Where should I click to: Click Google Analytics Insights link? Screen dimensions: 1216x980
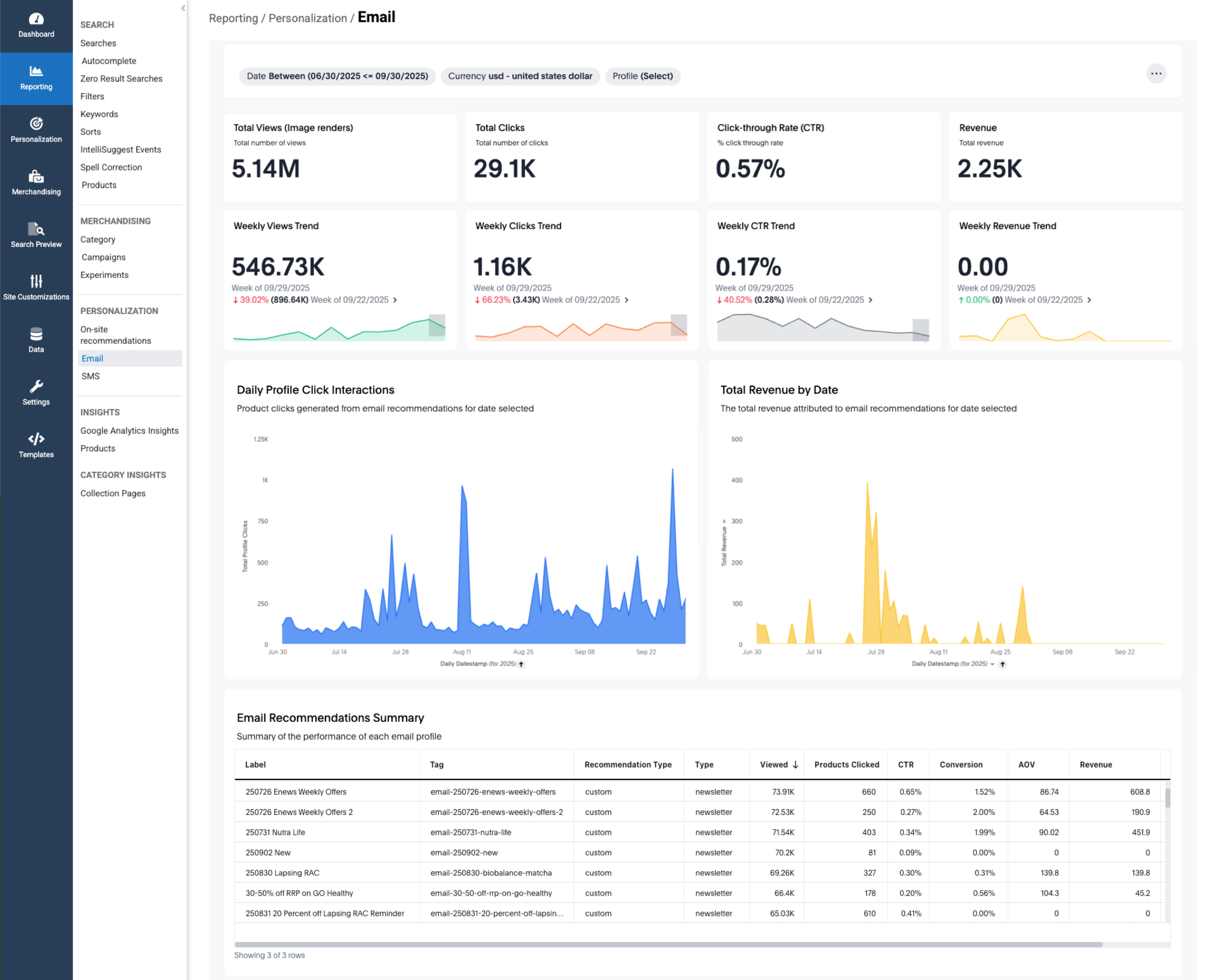(129, 431)
